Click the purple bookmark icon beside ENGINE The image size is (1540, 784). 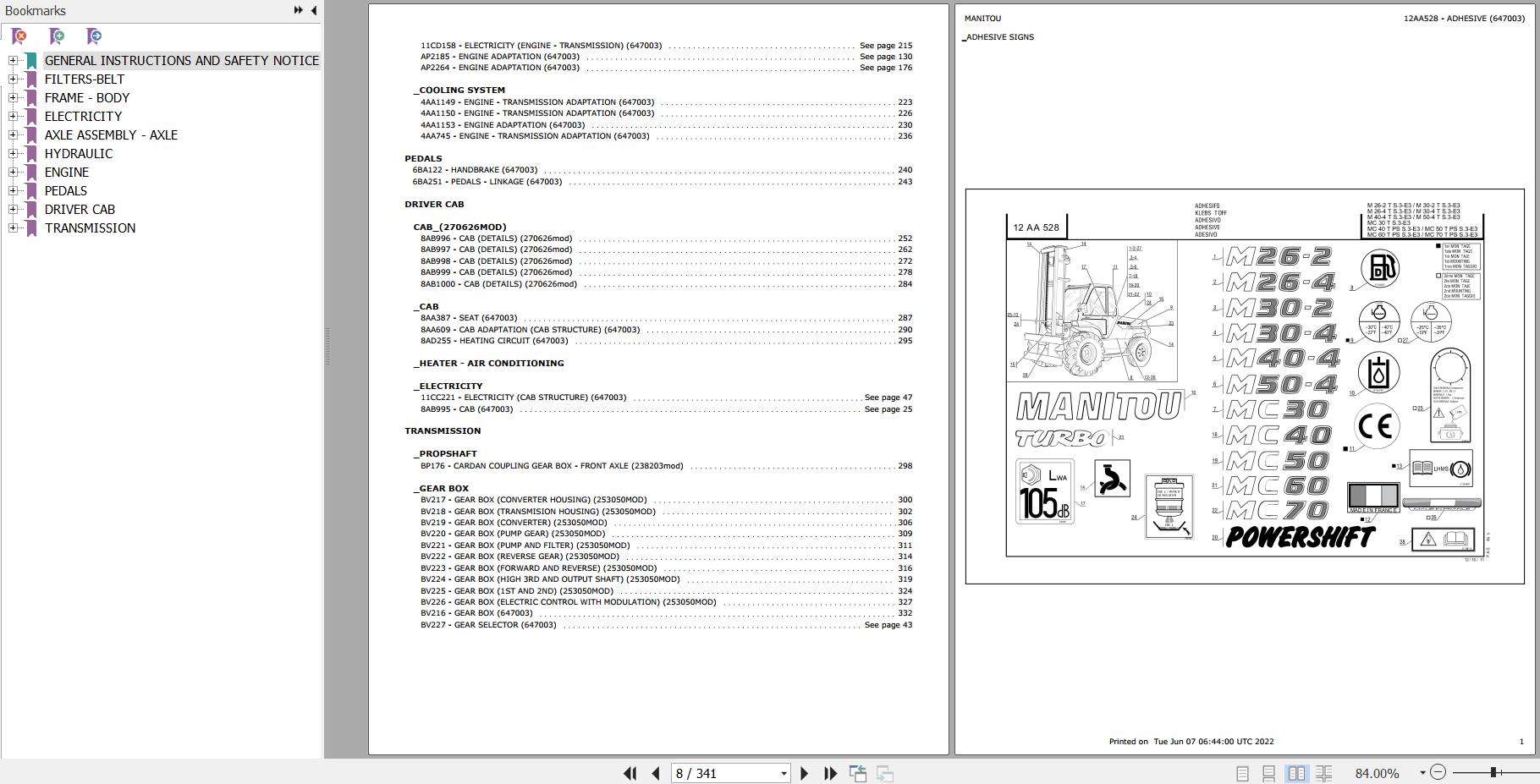coord(31,173)
